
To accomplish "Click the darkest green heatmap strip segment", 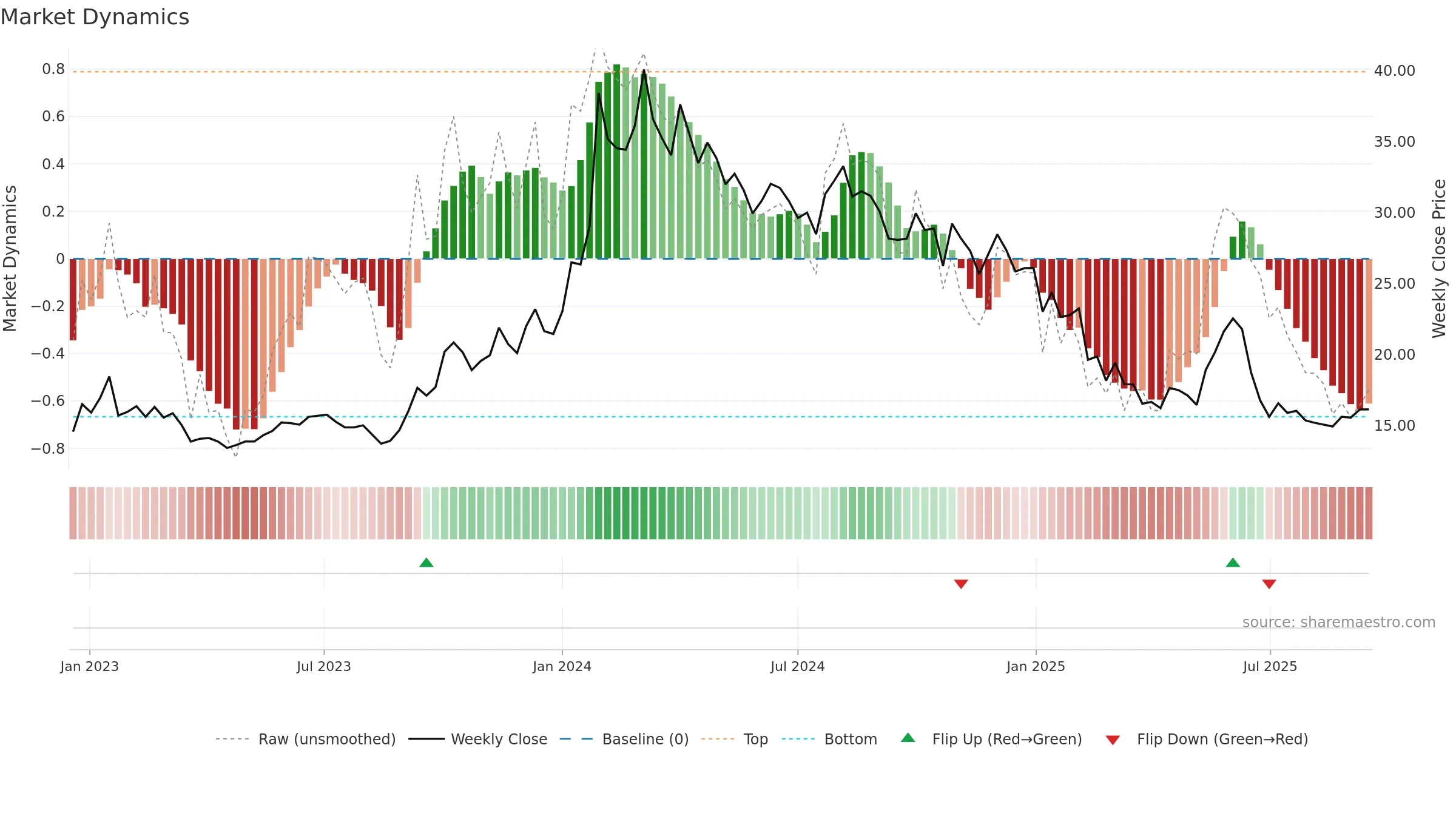I will (x=616, y=513).
